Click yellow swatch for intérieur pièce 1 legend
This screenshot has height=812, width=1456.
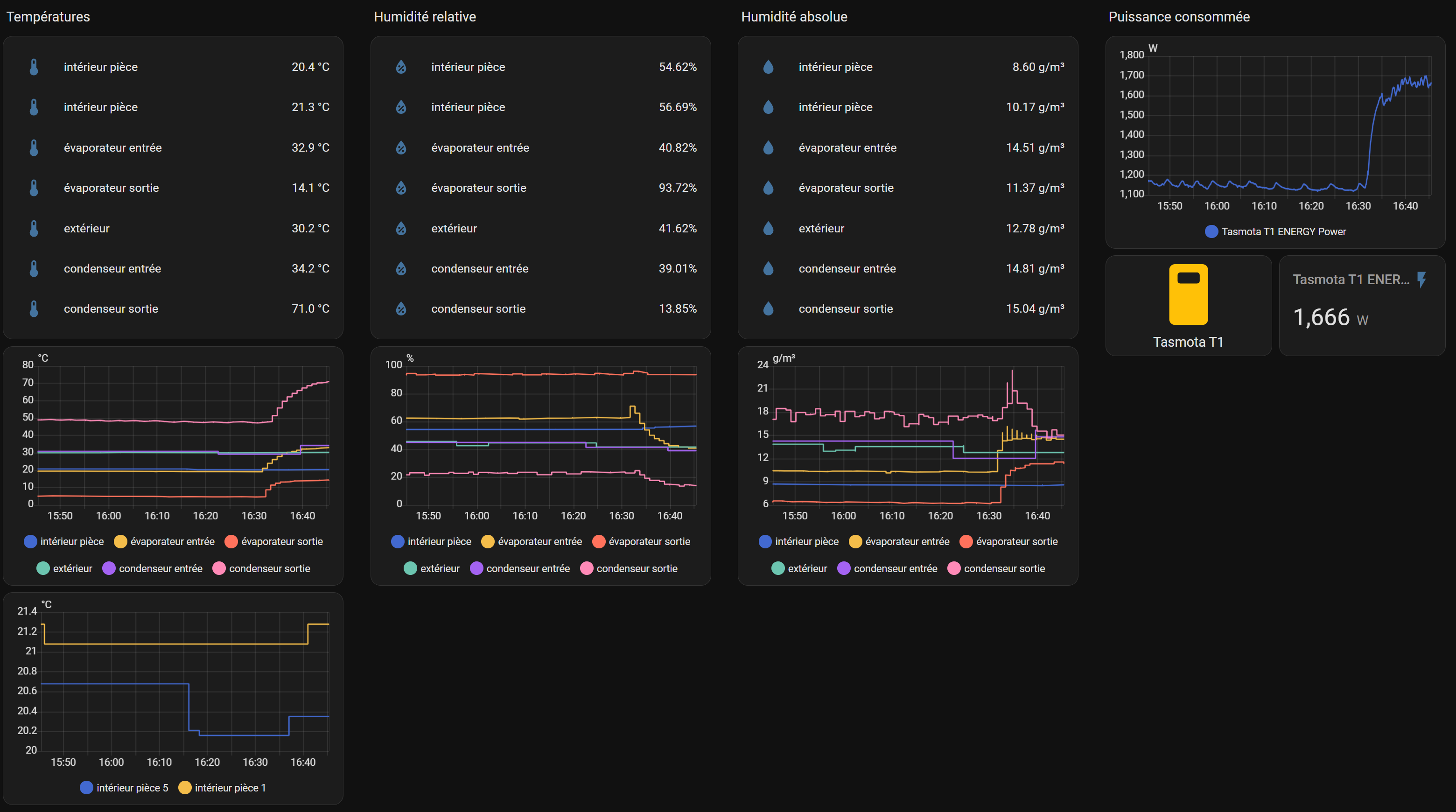tap(185, 788)
